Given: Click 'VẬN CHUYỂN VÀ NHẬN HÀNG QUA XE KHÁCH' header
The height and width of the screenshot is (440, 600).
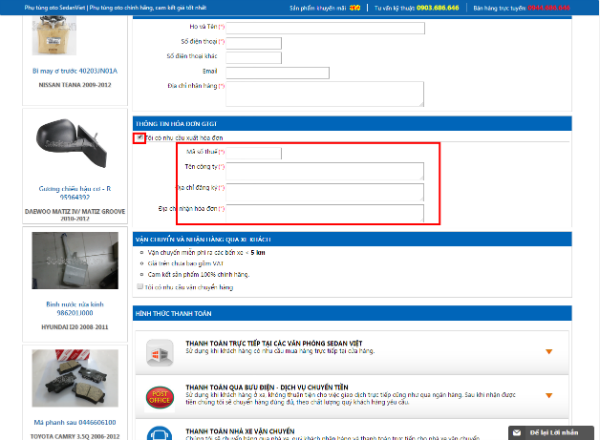Looking at the screenshot, I should coord(203,240).
